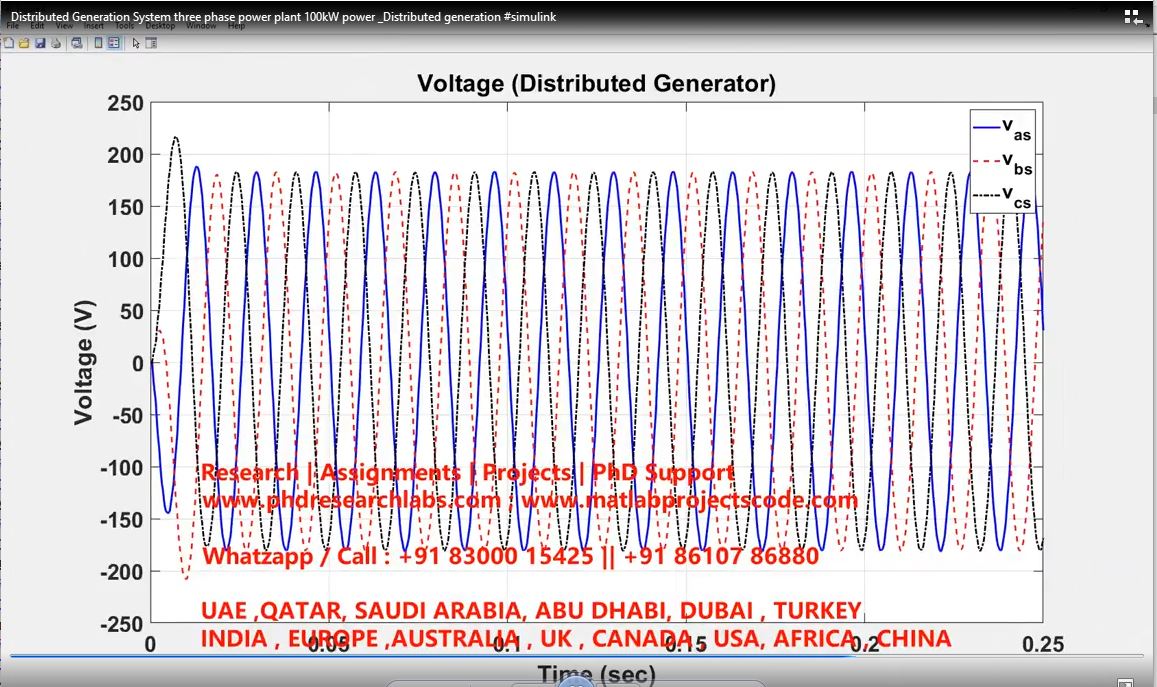This screenshot has width=1157, height=687.
Task: Click the Open File folder icon
Action: coord(24,43)
